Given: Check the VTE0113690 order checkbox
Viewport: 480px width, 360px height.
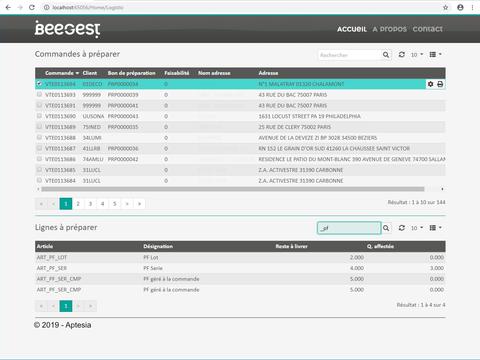Looking at the screenshot, I should coord(39,116).
